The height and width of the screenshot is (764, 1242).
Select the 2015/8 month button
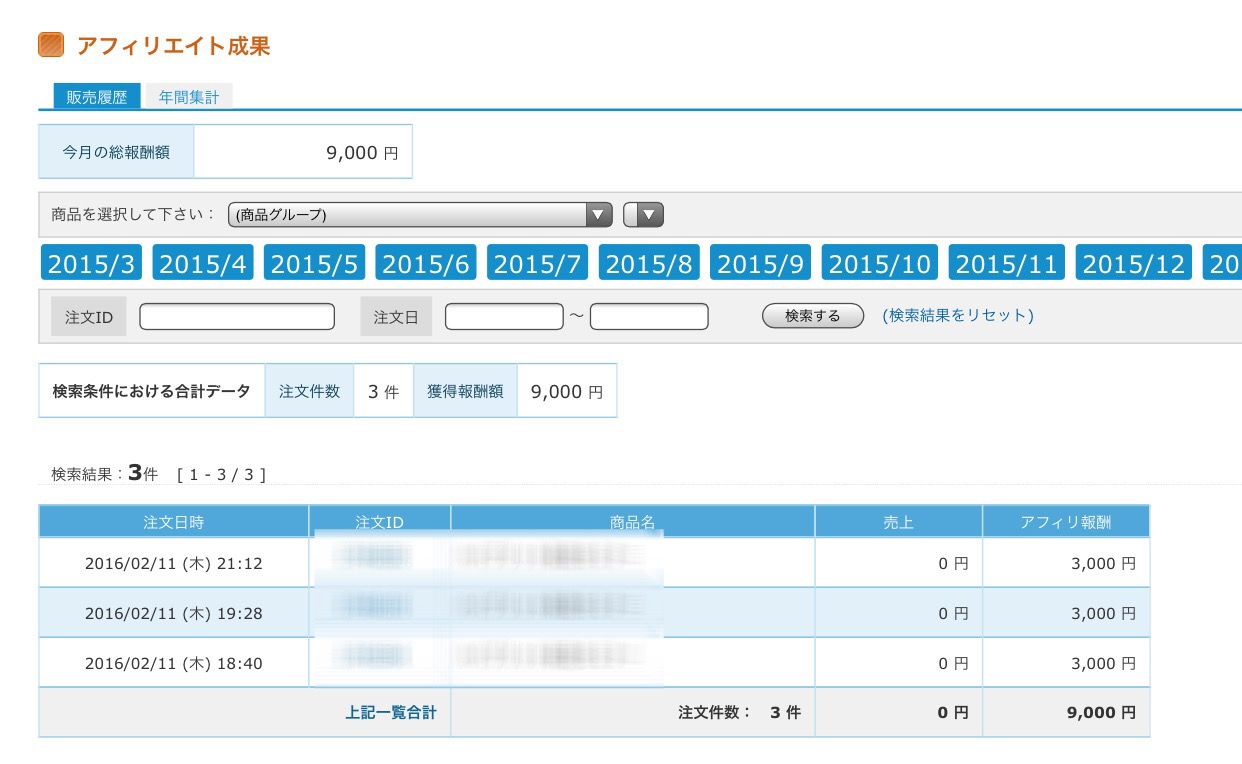tap(649, 264)
